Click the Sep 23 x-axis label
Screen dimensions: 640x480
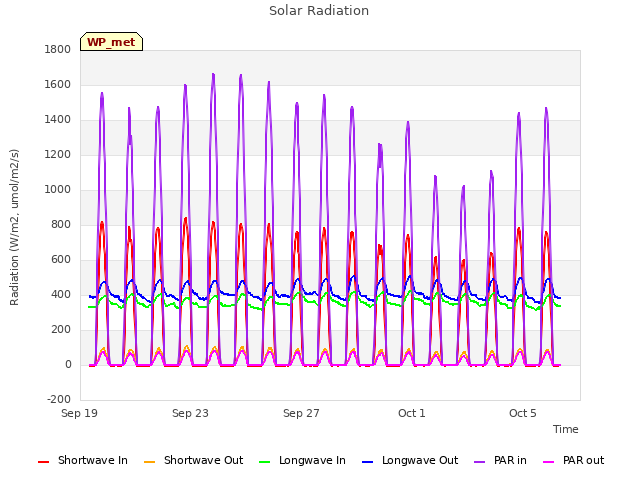pyautogui.click(x=190, y=413)
